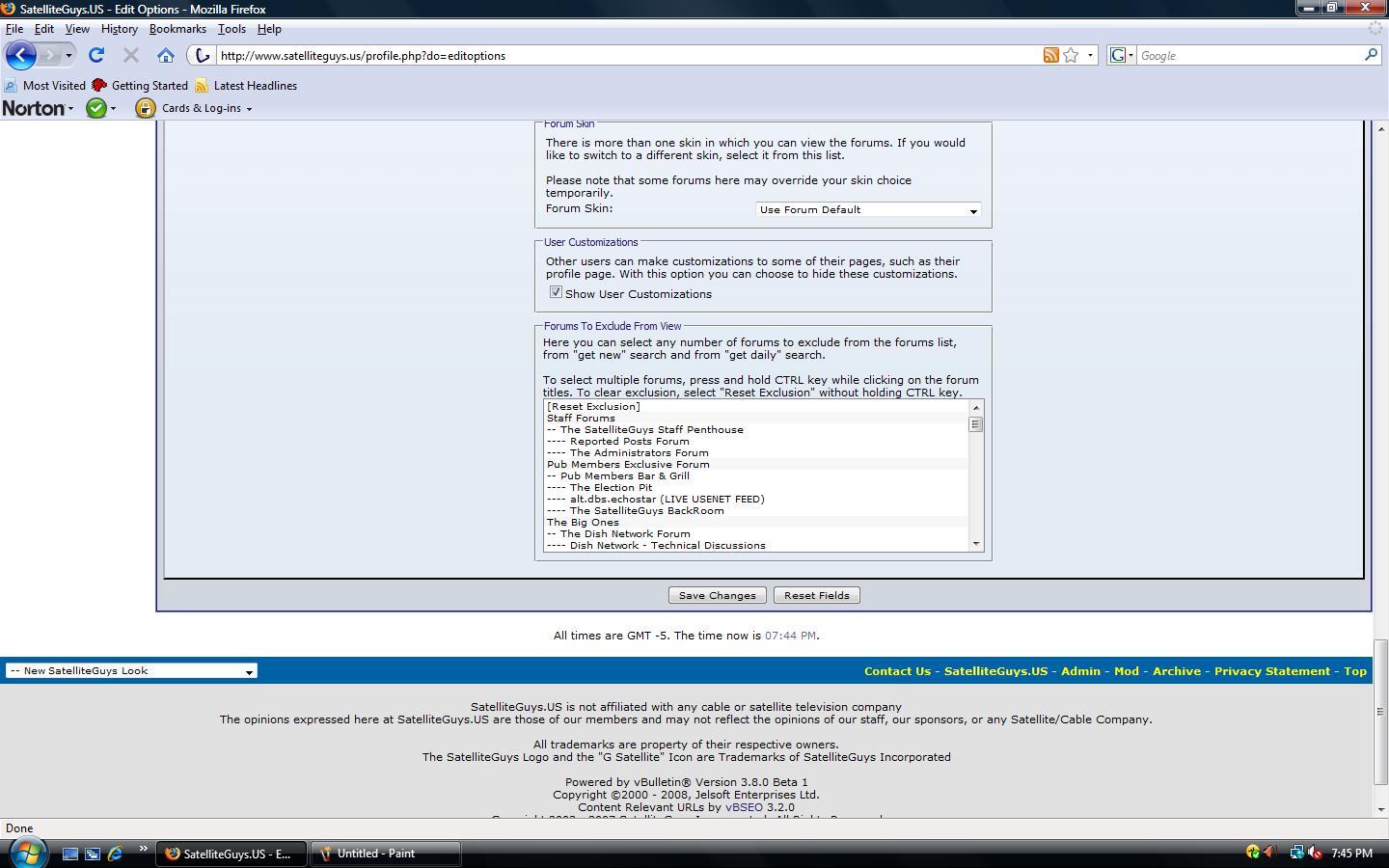Follow the Privacy Statement footer link
Image resolution: width=1389 pixels, height=868 pixels.
tap(1271, 671)
